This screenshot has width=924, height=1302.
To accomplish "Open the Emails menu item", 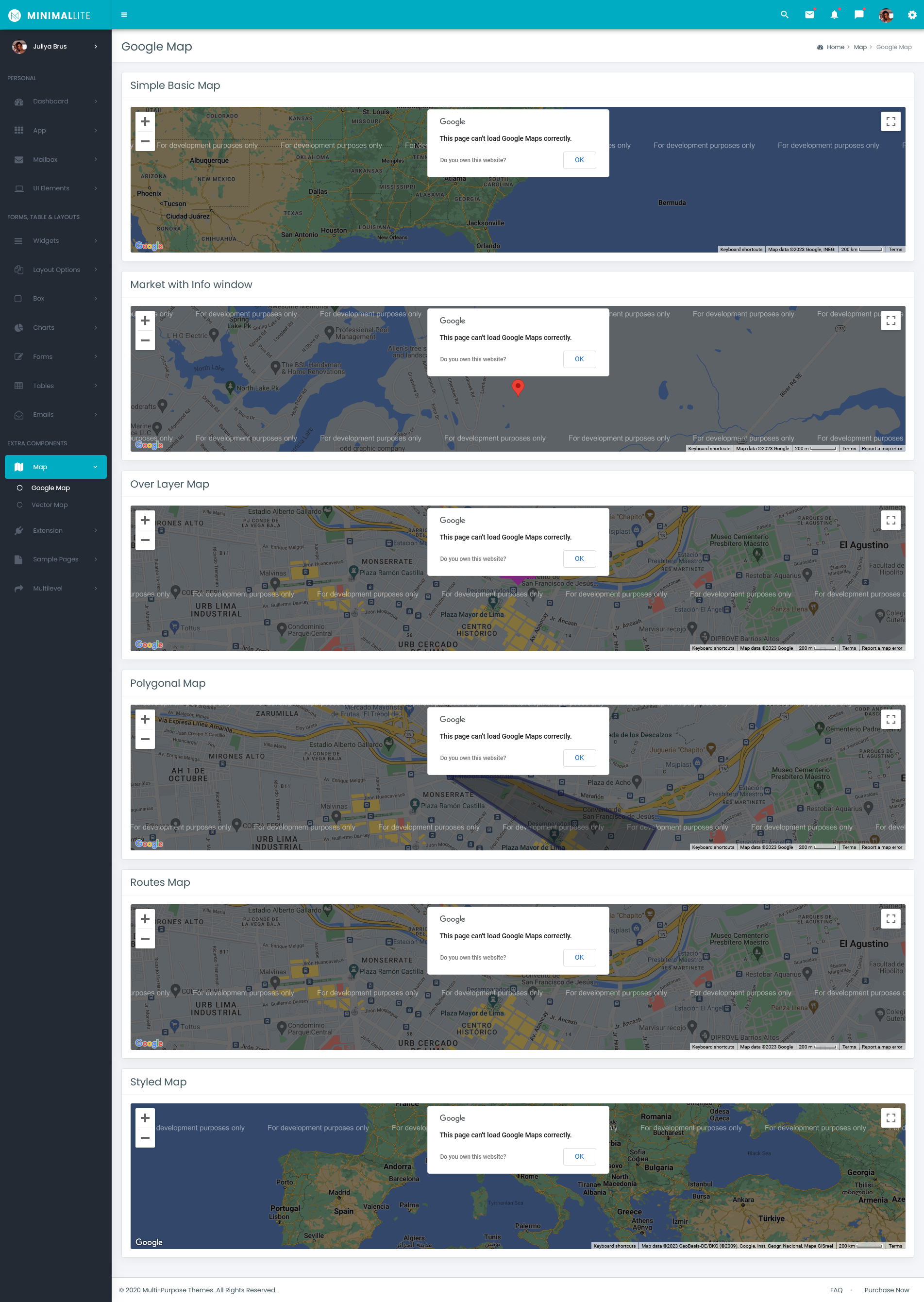I will (56, 415).
